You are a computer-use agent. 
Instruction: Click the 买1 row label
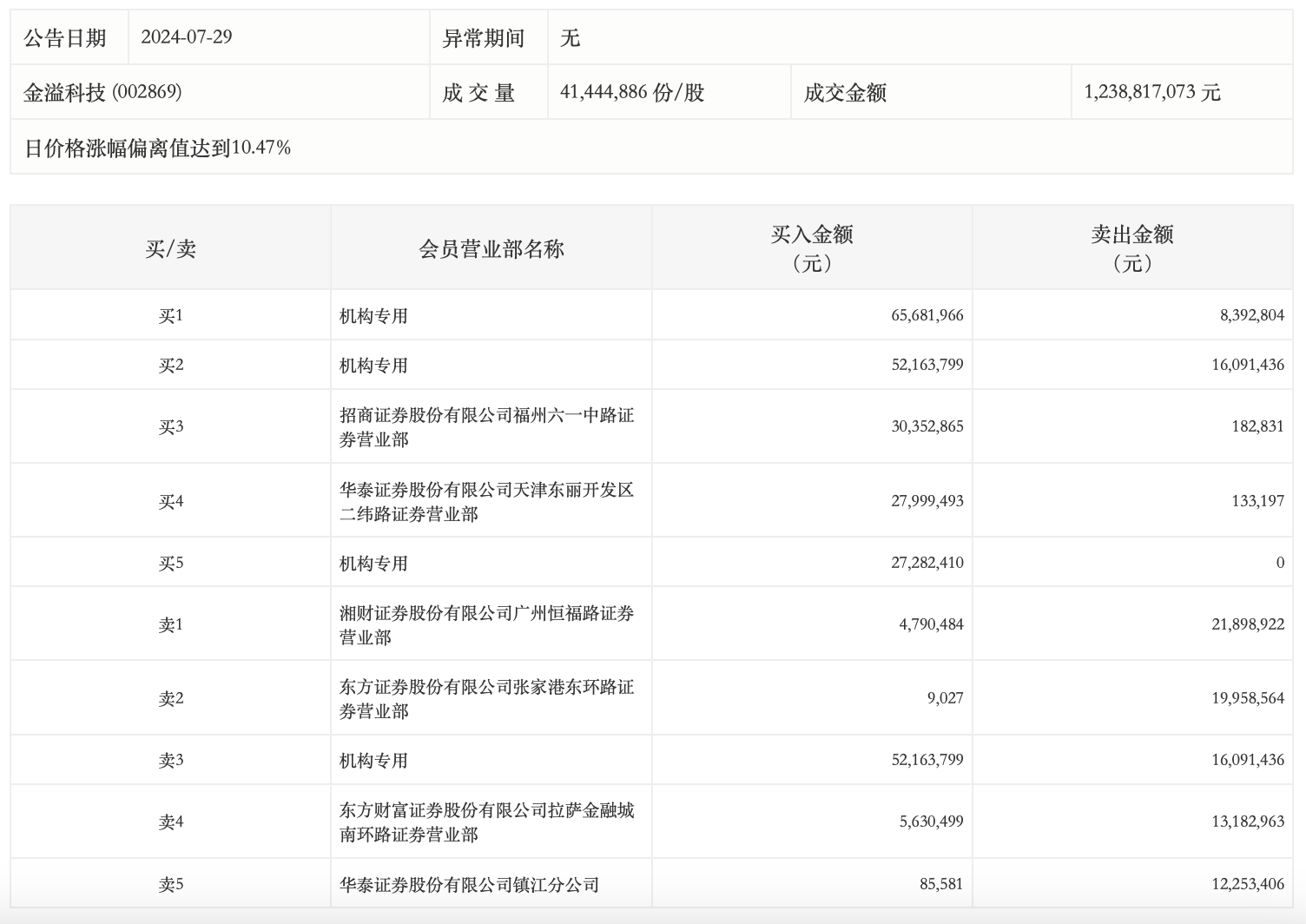pyautogui.click(x=170, y=316)
